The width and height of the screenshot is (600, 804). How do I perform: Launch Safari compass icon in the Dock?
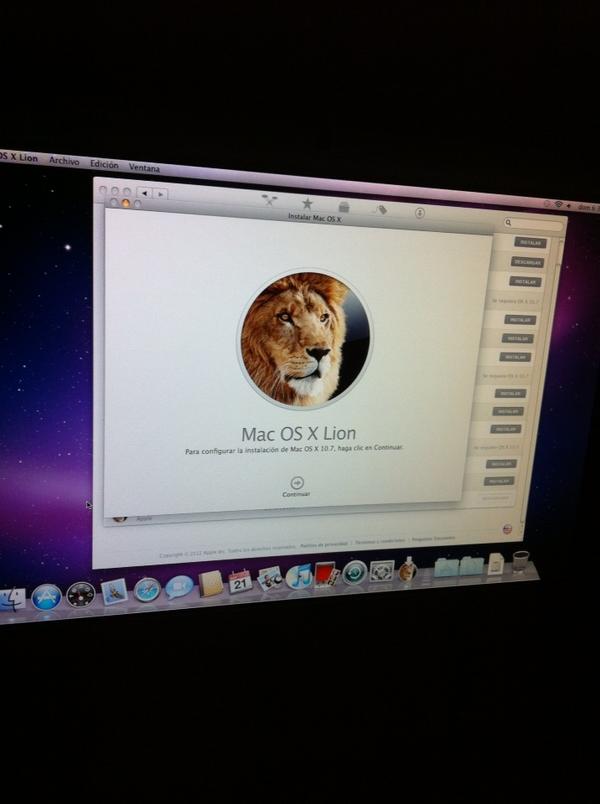tap(147, 590)
